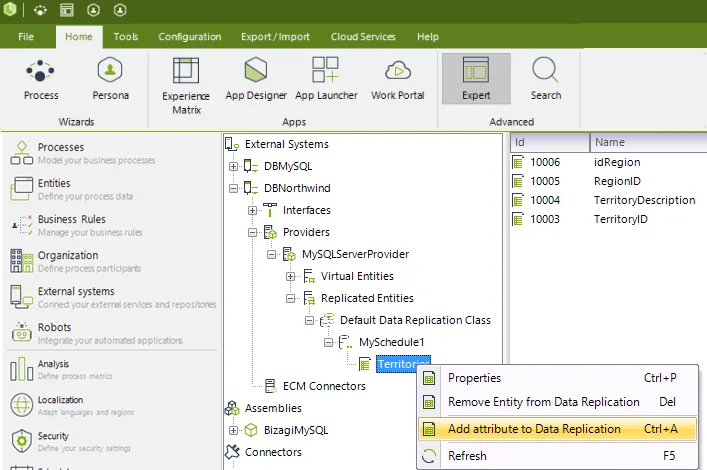Select the External Systems root node
This screenshot has height=470, width=707.
(x=286, y=144)
